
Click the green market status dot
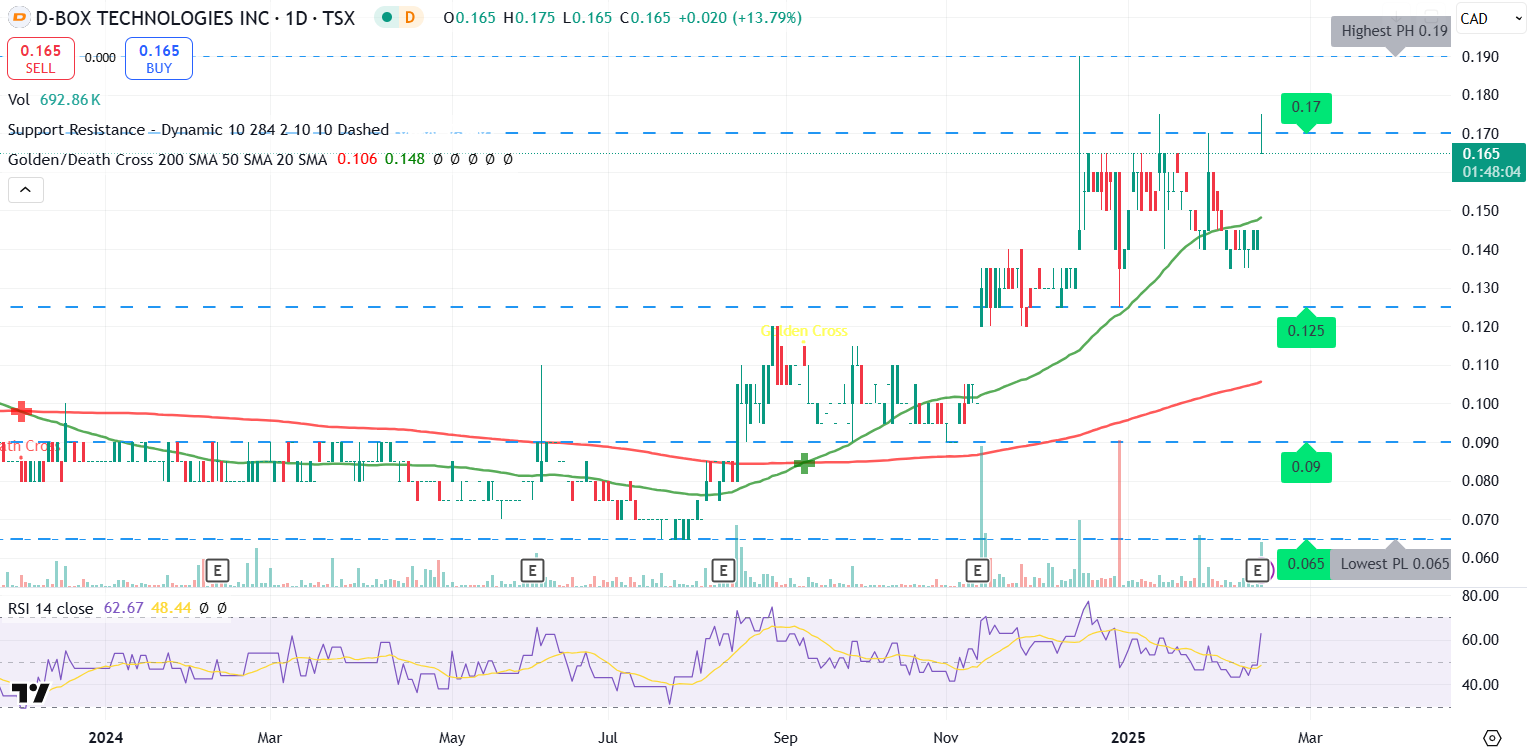tap(387, 18)
